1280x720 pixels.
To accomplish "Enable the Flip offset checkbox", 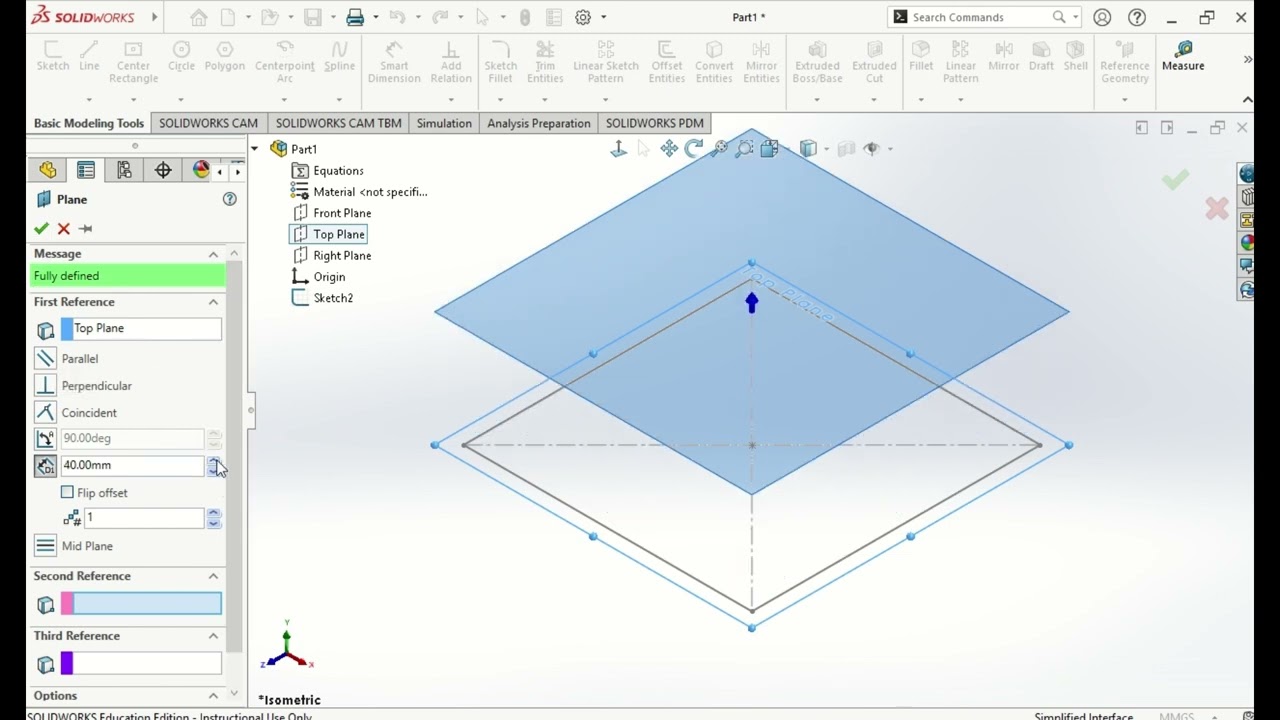I will click(x=67, y=492).
